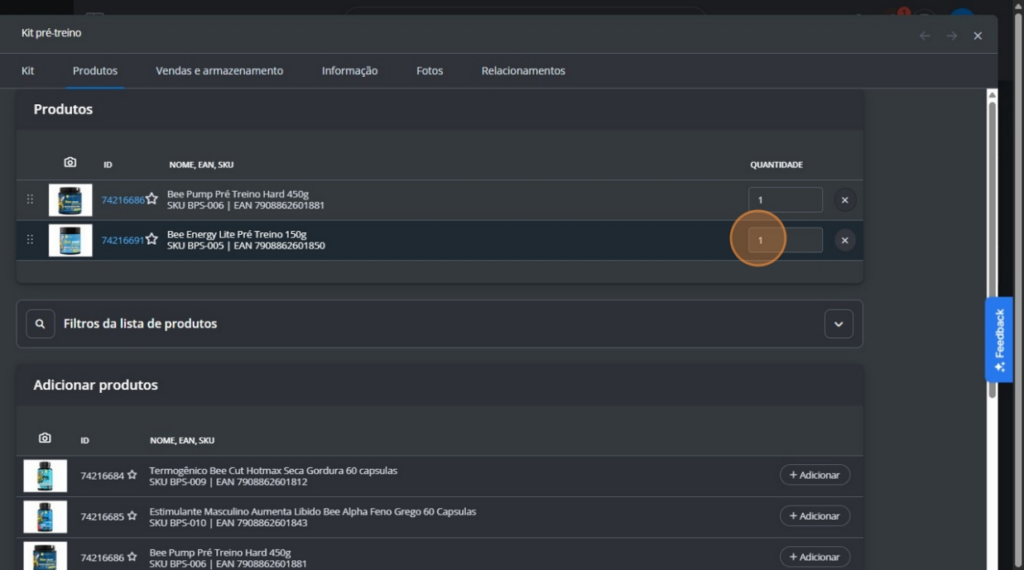This screenshot has height=570, width=1024.
Task: Click camera column icon in Produtos table
Action: (70, 163)
